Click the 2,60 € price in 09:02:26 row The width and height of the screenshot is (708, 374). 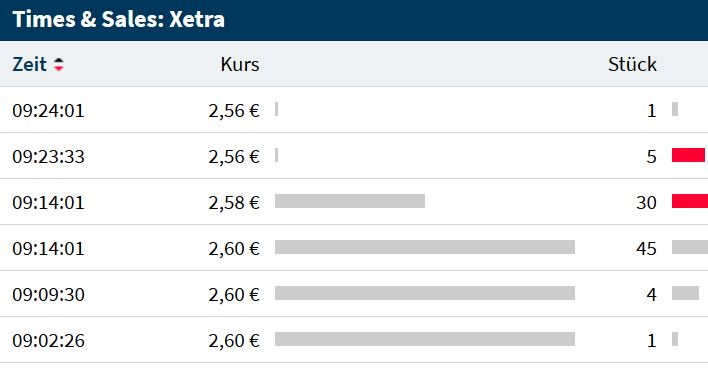234,341
